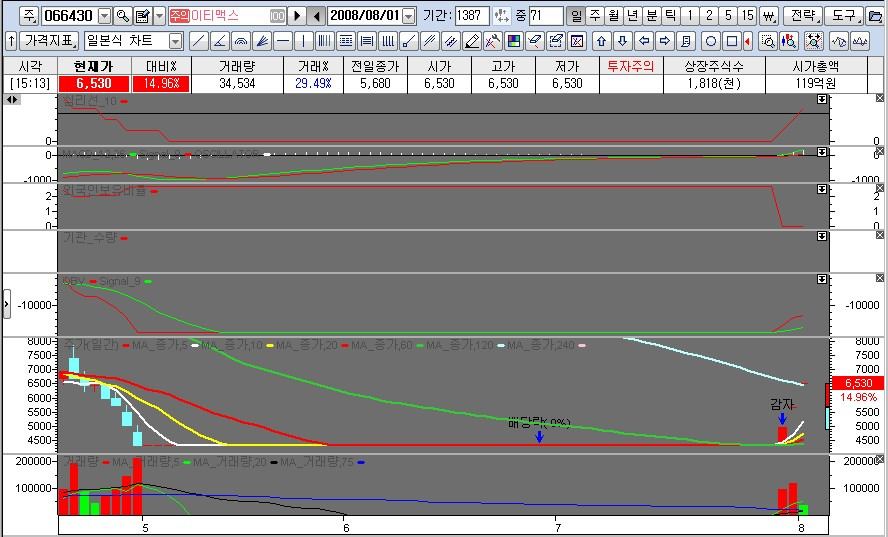
Task: Select the 분 minute period button
Action: [x=652, y=16]
